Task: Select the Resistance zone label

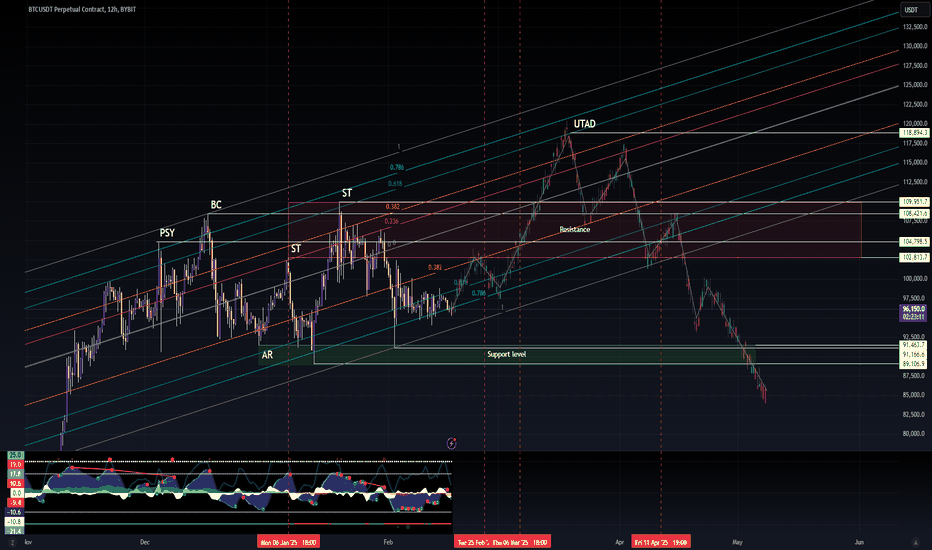Action: pos(575,229)
